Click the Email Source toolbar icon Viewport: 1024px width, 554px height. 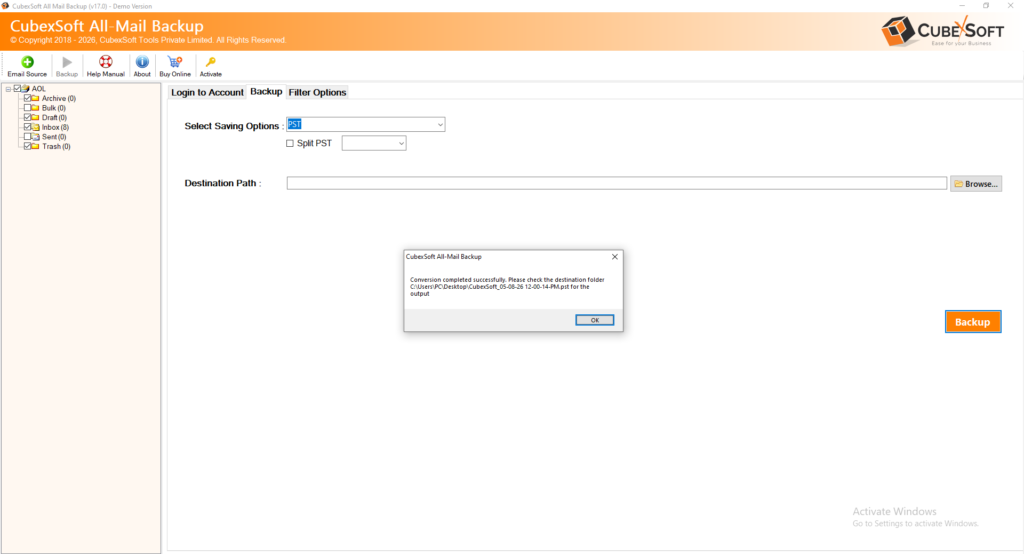click(x=27, y=62)
